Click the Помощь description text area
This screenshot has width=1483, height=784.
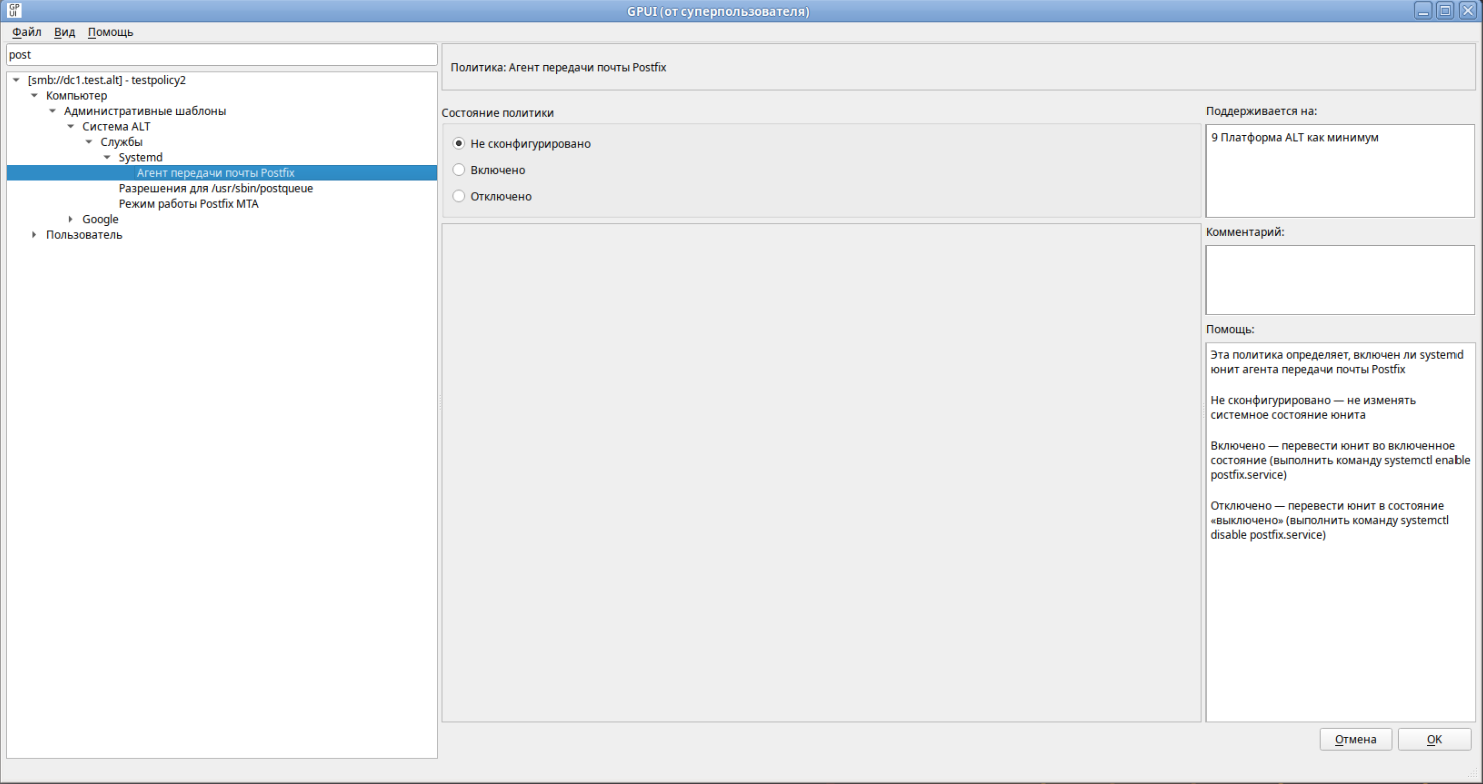[1340, 532]
